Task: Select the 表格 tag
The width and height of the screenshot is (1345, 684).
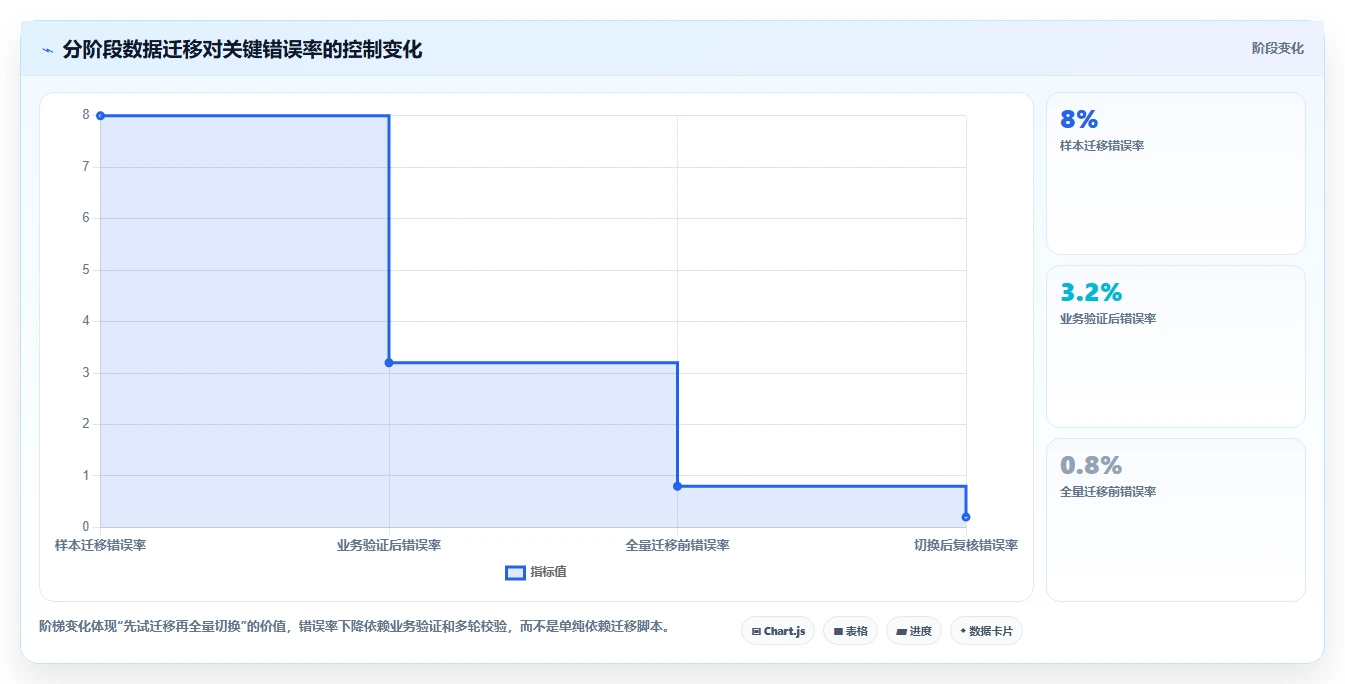Action: [850, 631]
